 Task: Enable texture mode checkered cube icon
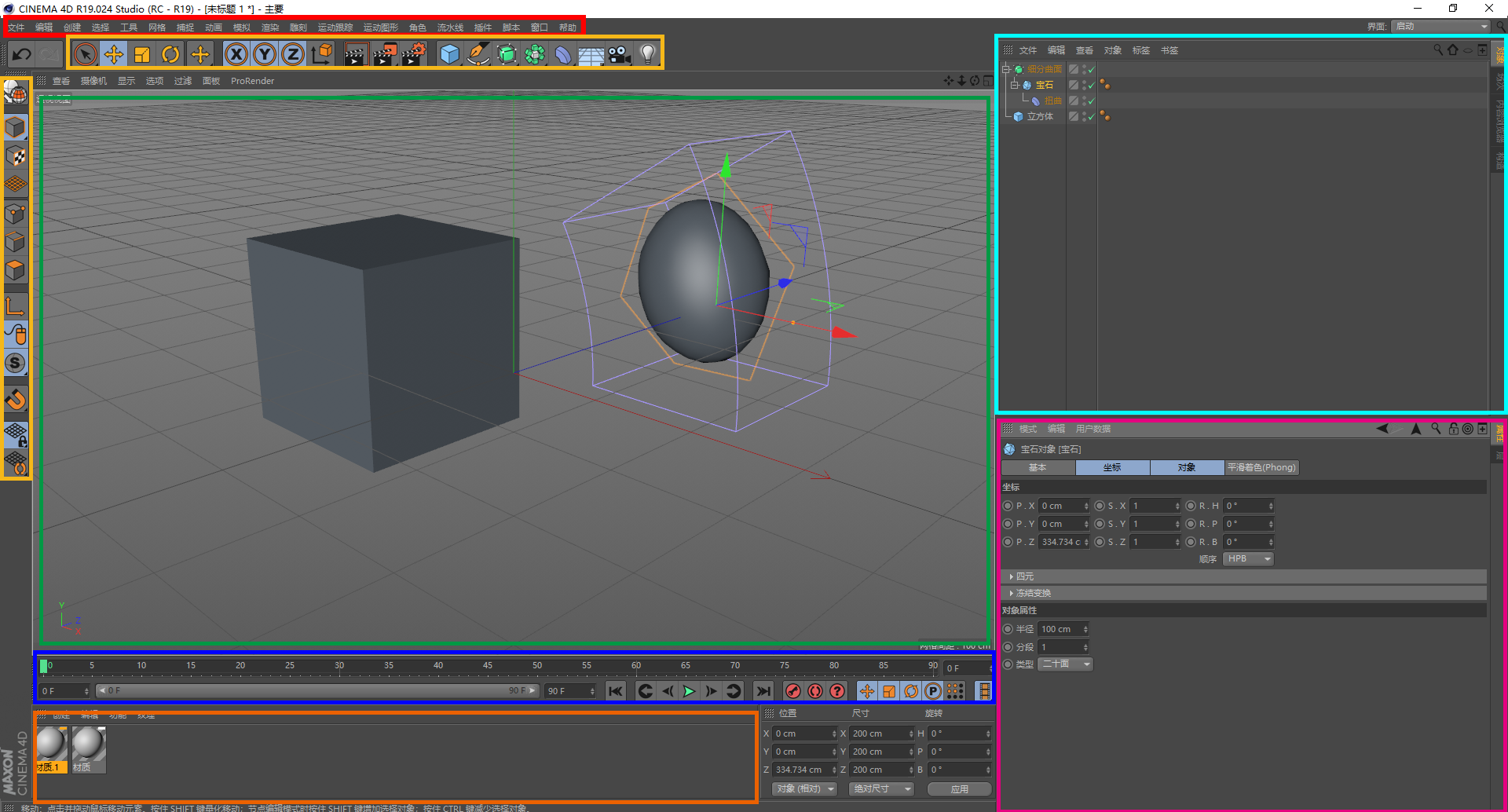click(16, 156)
